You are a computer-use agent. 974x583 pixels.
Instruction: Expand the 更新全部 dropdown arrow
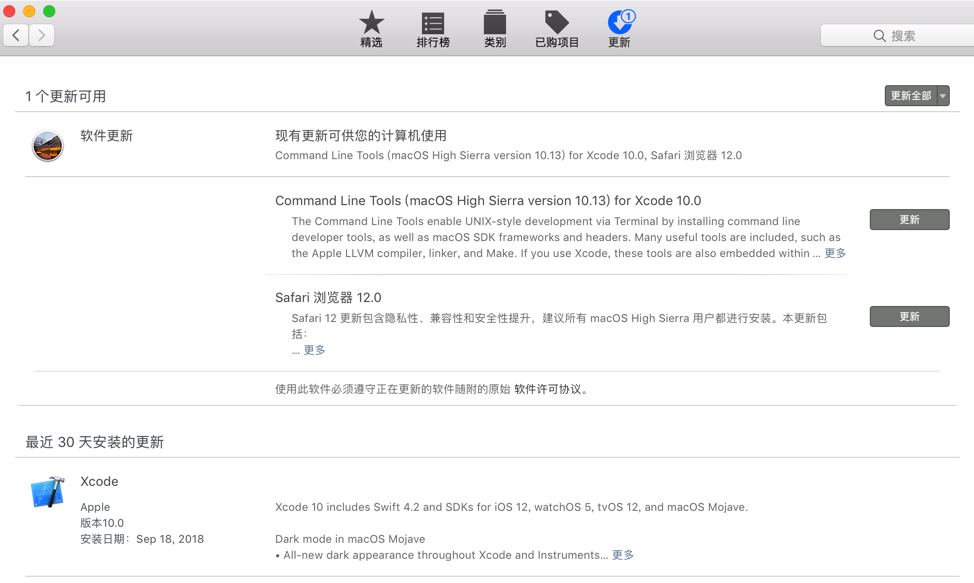tap(943, 96)
